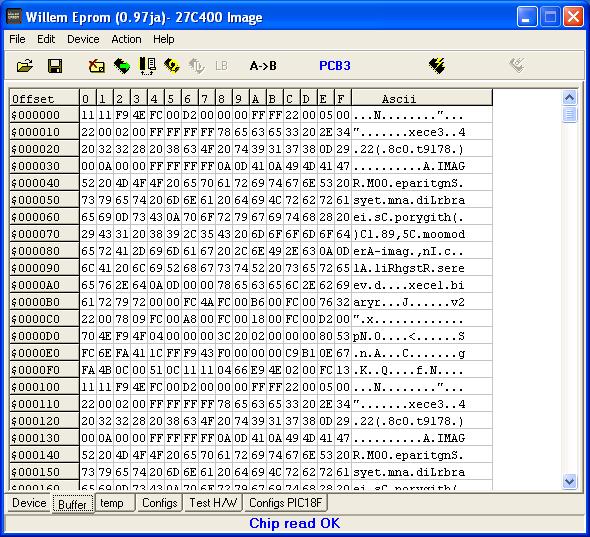Save buffer using the floppy disk icon
Image resolution: width=590 pixels, height=537 pixels.
click(55, 66)
